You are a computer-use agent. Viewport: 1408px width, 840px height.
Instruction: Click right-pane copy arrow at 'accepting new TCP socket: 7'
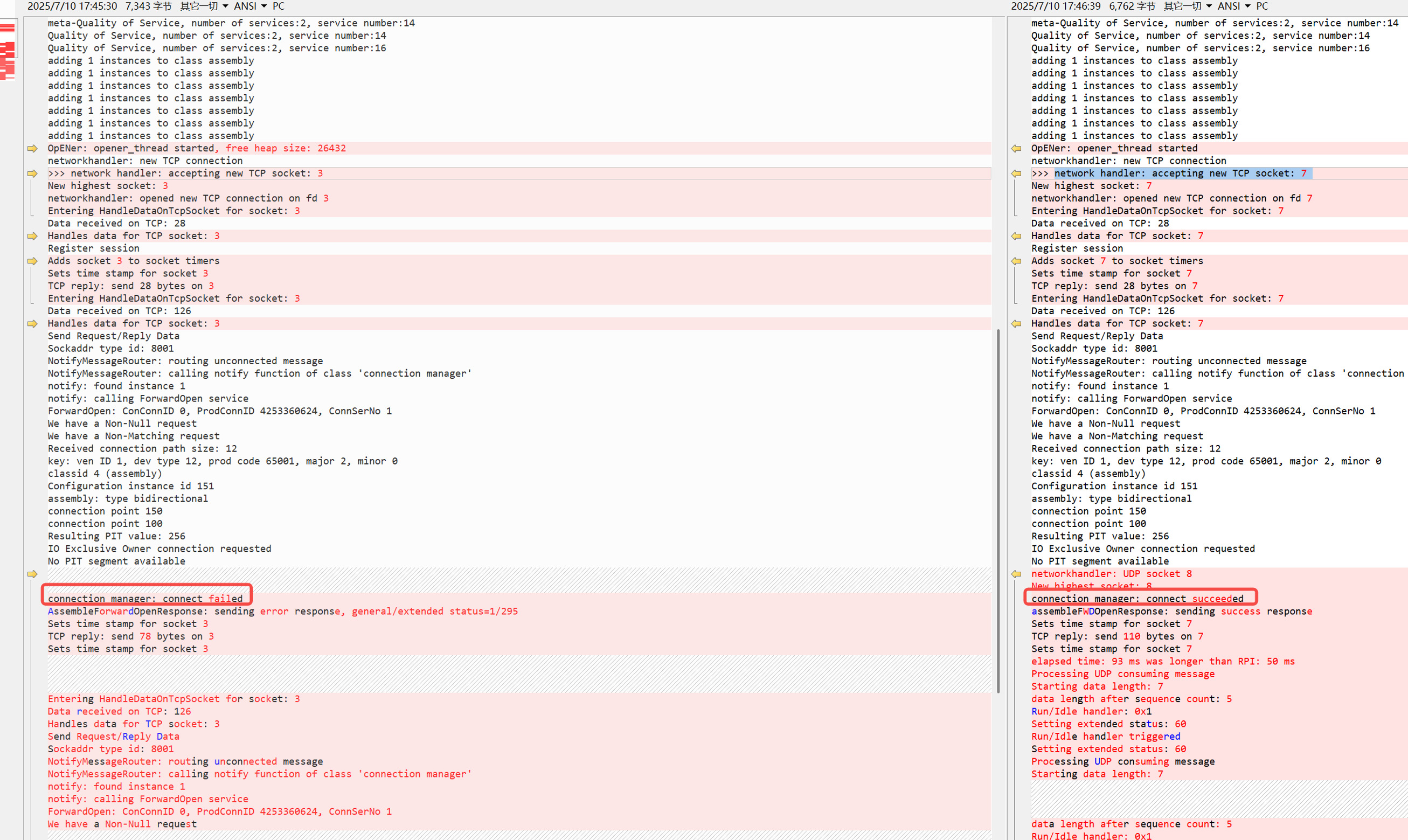coord(1016,173)
